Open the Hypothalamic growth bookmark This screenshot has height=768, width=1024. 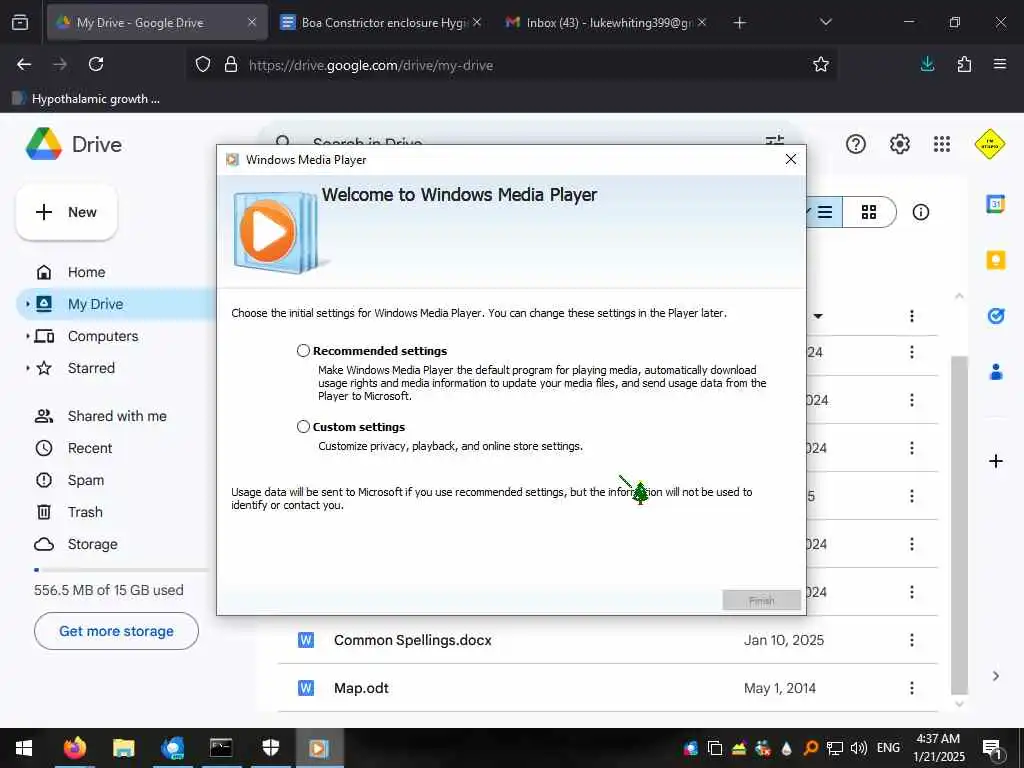click(86, 99)
